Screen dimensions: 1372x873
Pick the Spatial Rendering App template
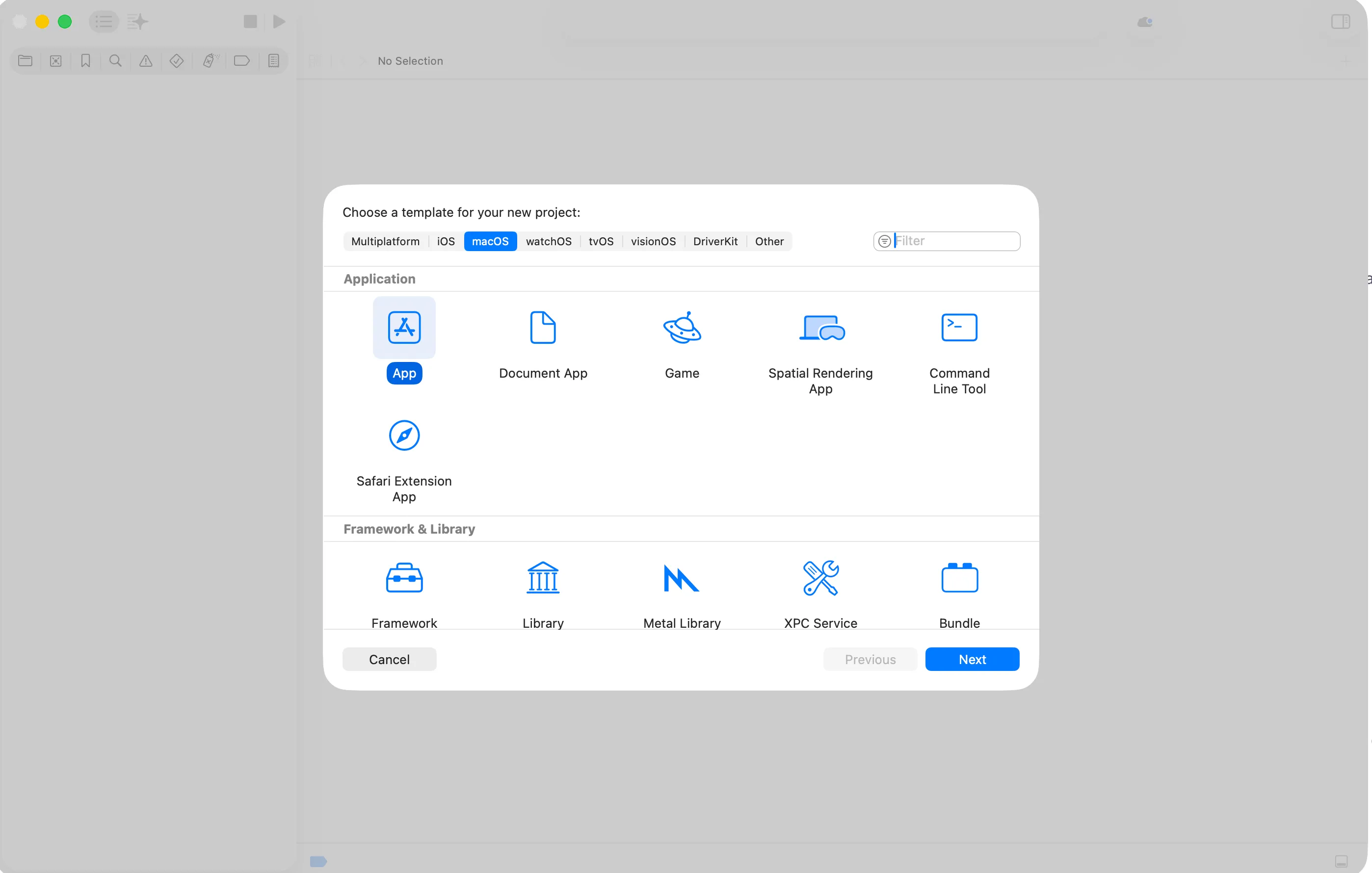820,328
